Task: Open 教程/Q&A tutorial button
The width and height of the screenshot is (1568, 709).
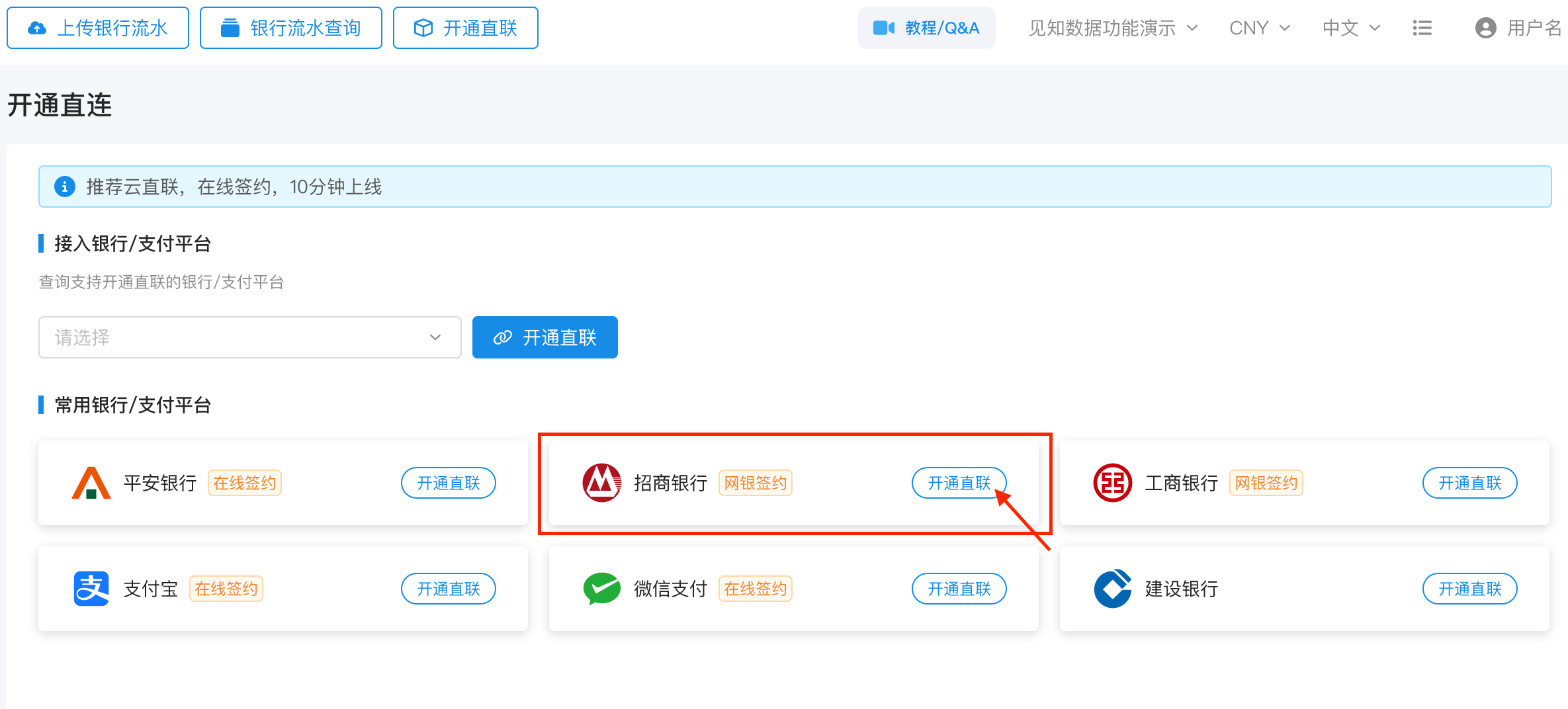Action: coord(926,28)
